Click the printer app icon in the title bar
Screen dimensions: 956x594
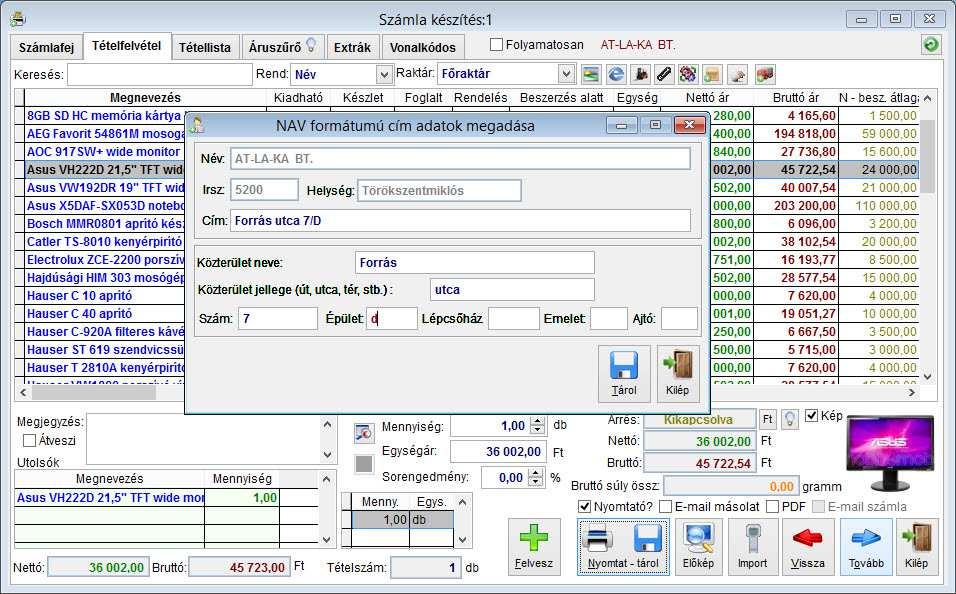pos(18,19)
